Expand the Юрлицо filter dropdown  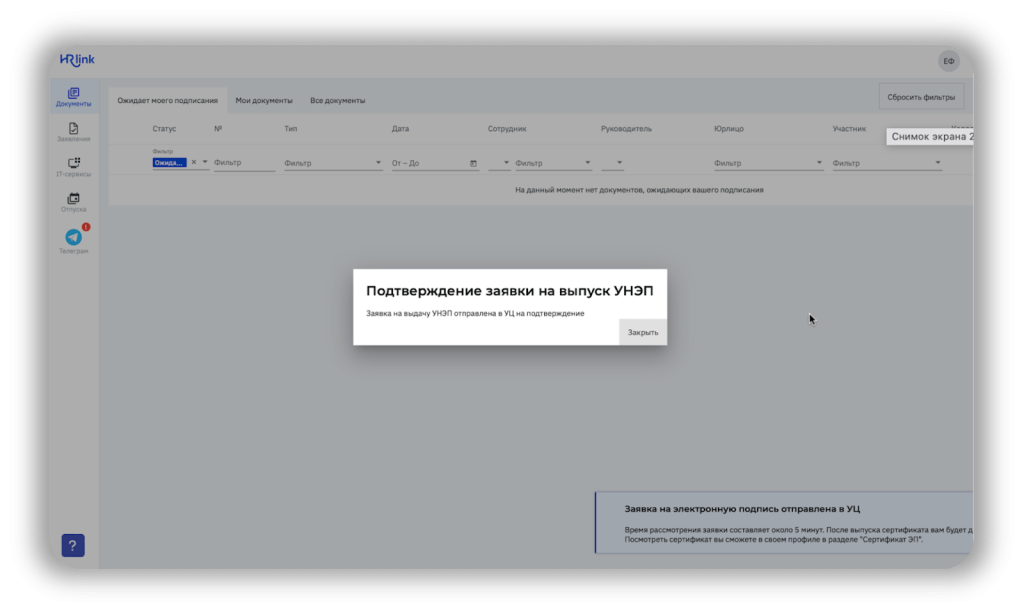point(819,162)
